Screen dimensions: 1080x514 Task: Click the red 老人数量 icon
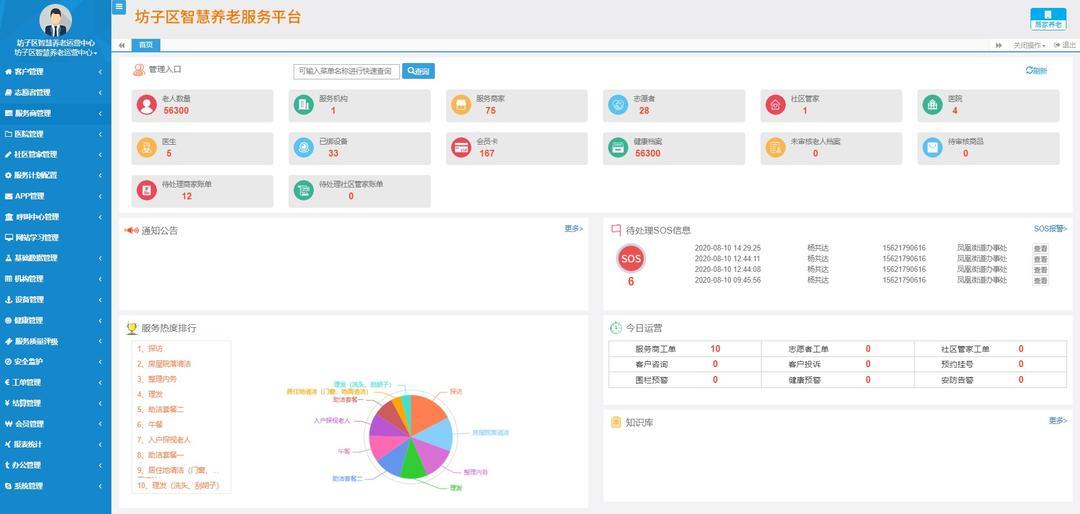[x=146, y=105]
